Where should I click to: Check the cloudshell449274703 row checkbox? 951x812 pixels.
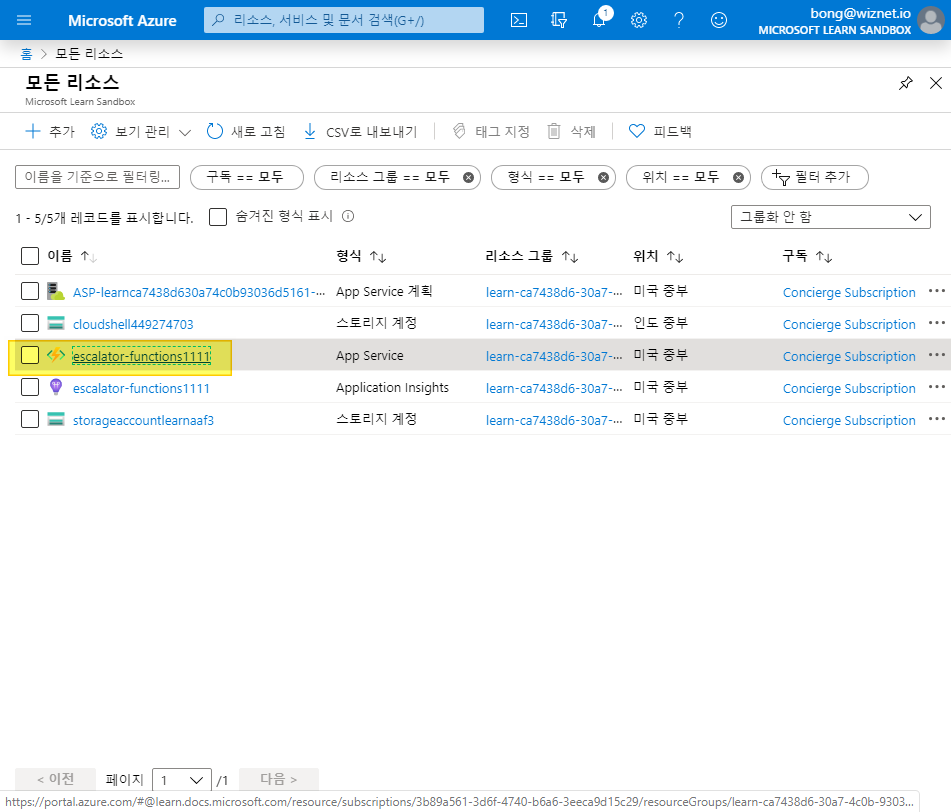click(x=30, y=323)
